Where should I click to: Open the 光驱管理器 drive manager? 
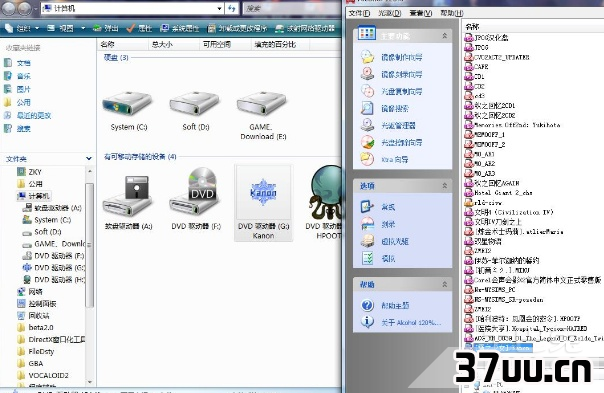click(x=398, y=125)
